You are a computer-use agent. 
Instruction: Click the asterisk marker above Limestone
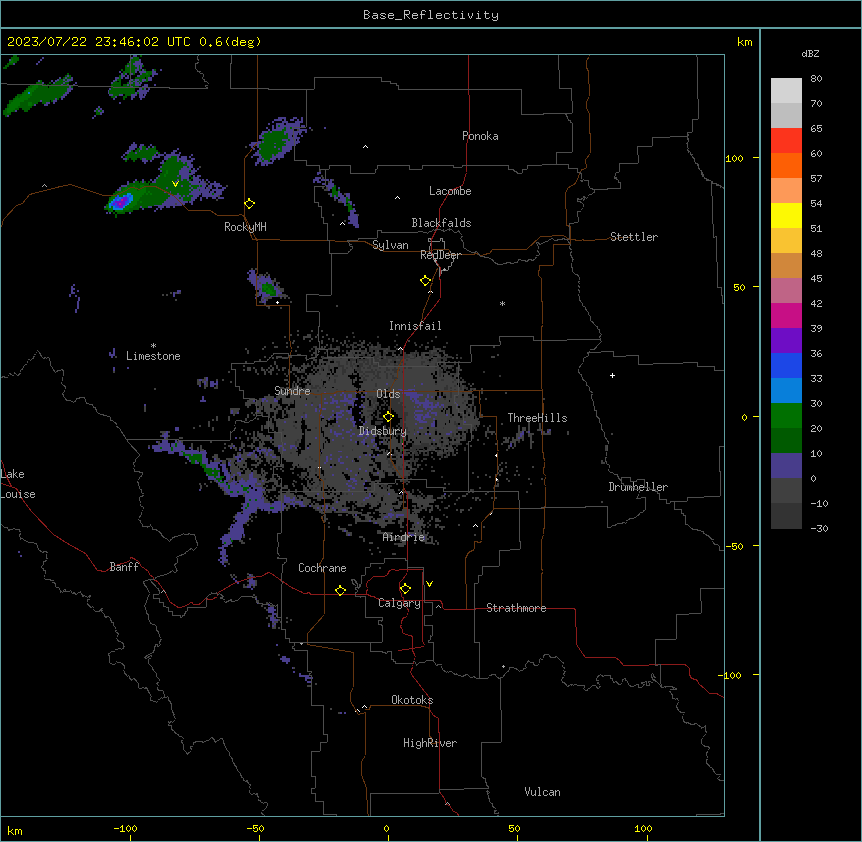click(x=153, y=346)
